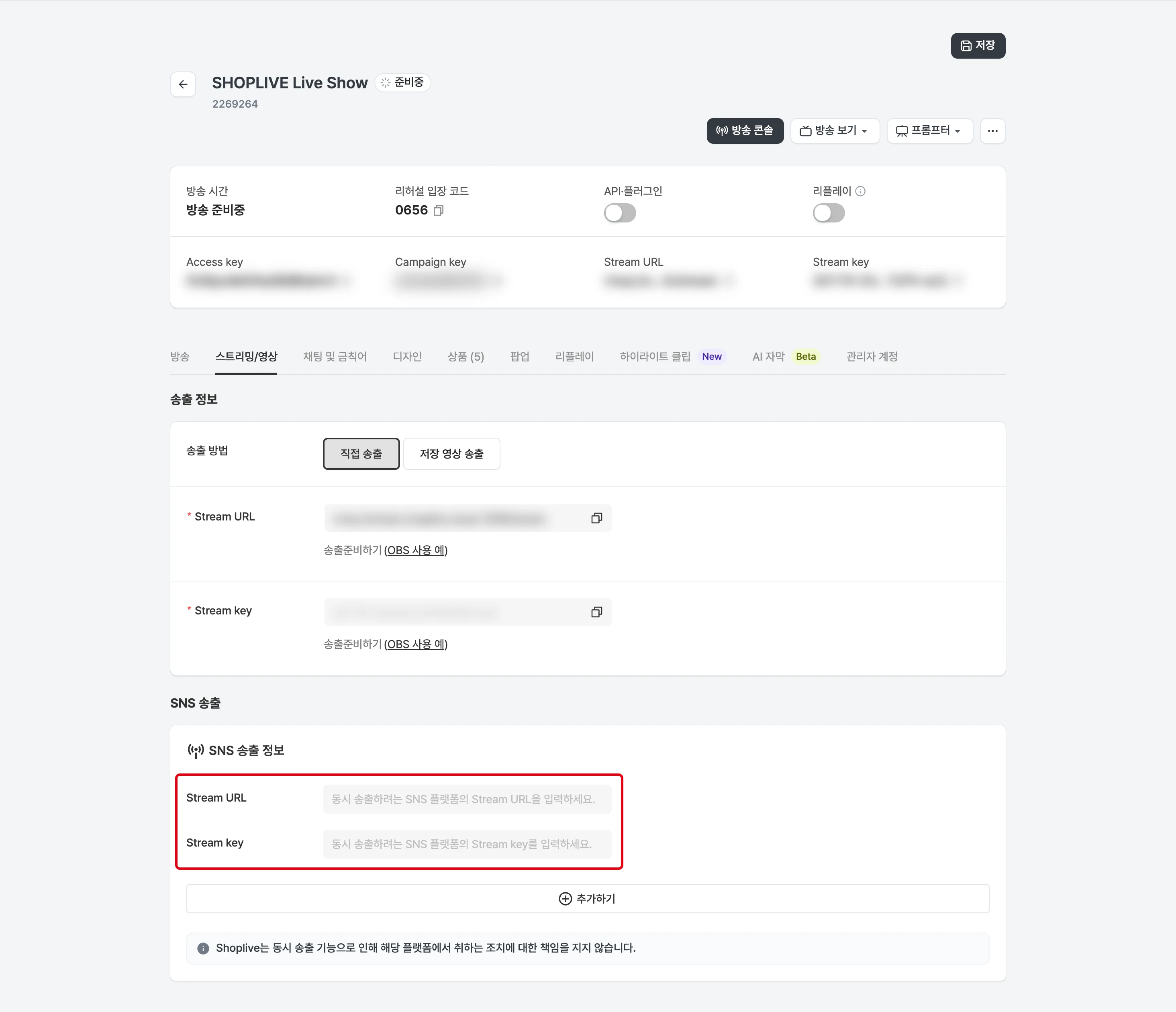Select 저장 영상 송출 output method
The width and height of the screenshot is (1176, 1012).
[451, 453]
